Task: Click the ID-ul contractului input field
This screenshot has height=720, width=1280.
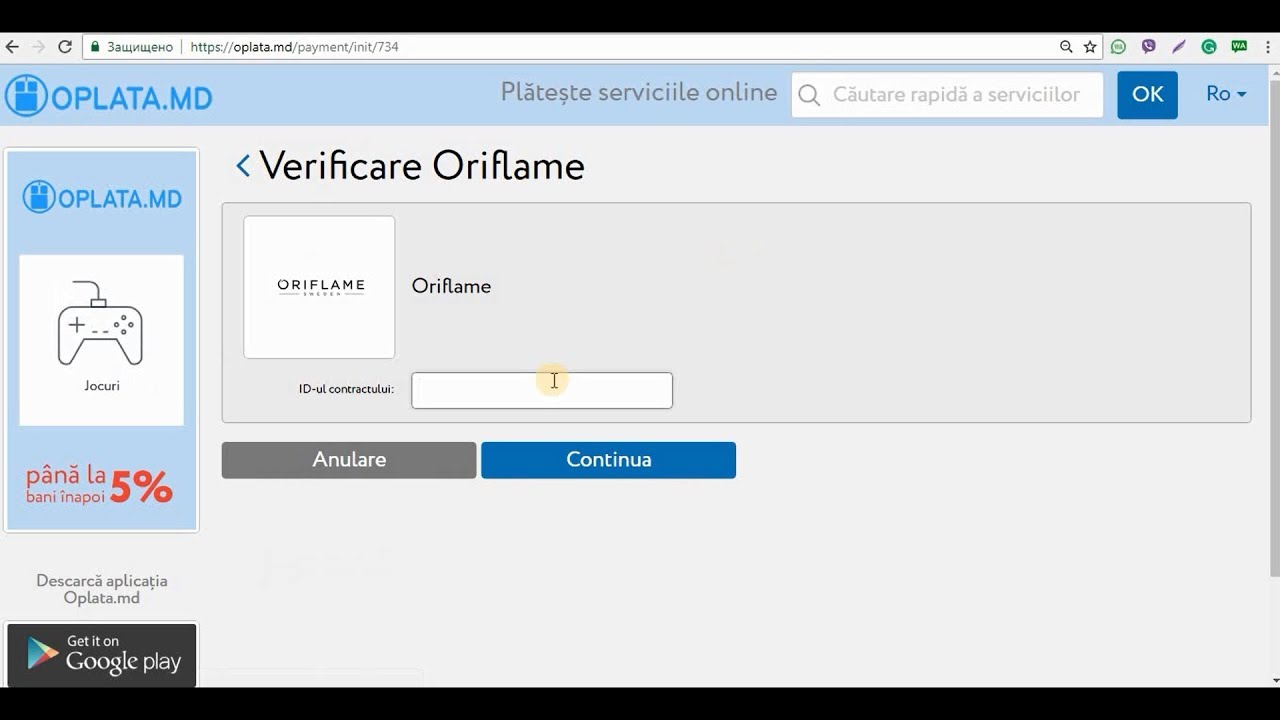Action: (542, 390)
